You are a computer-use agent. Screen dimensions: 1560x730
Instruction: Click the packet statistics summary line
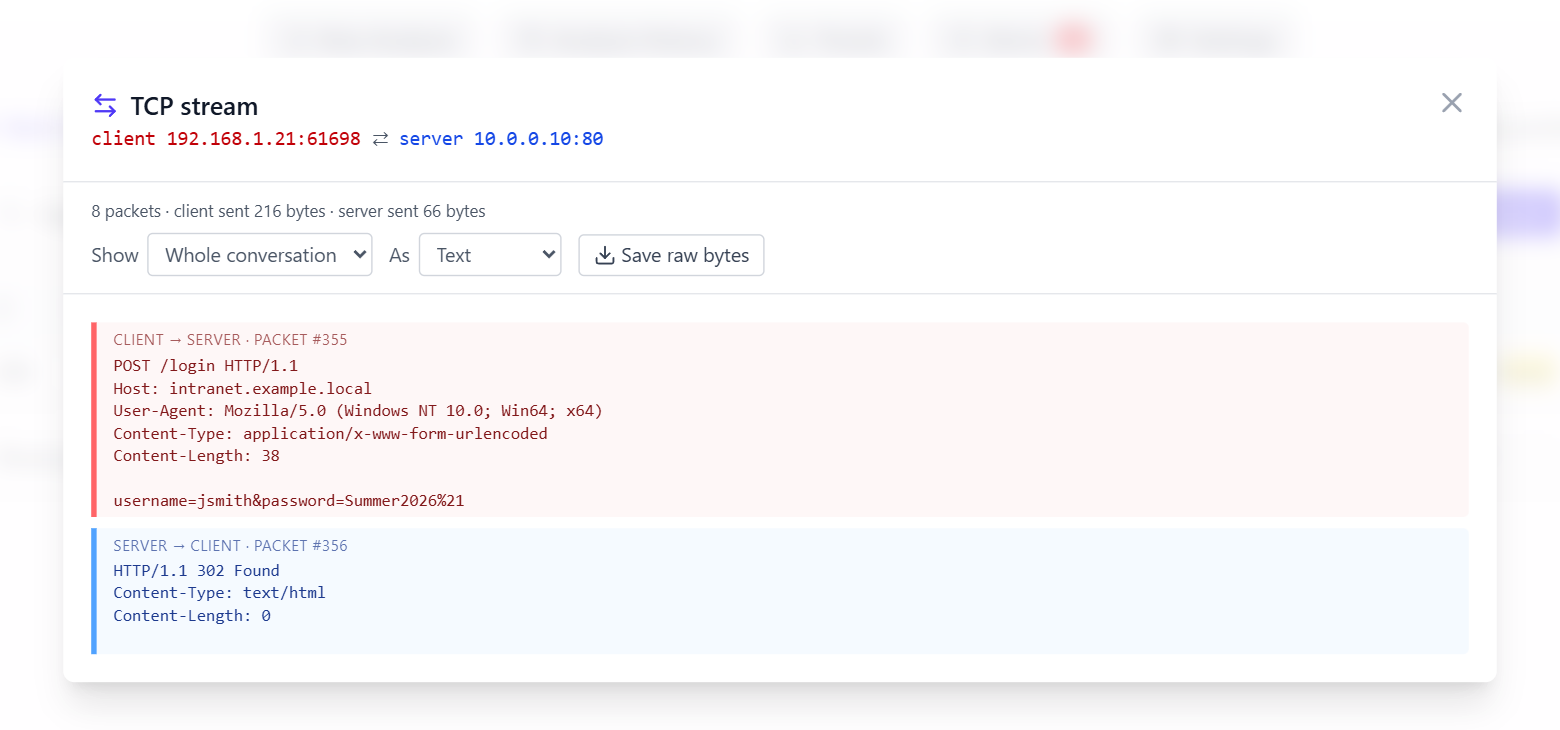tap(288, 211)
